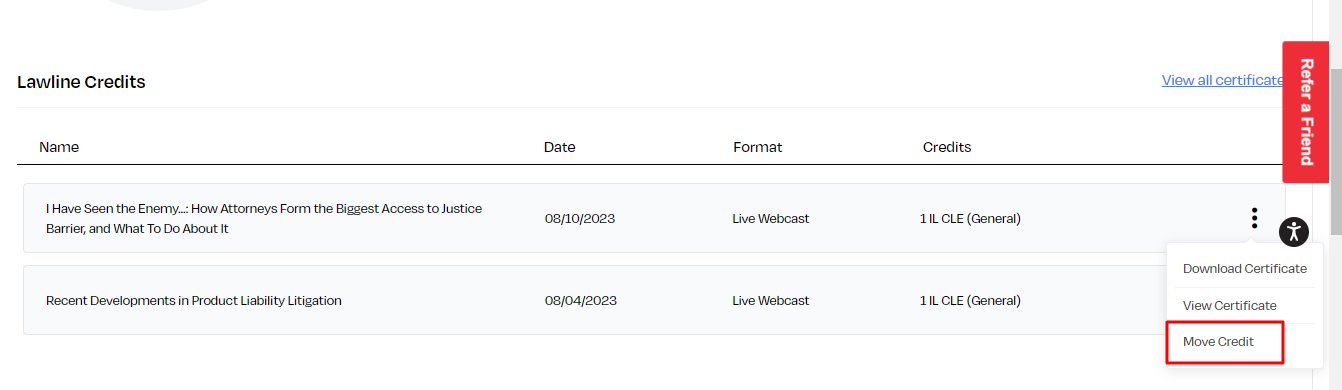Open the View all certificates link
This screenshot has width=1342, height=390.
(1222, 80)
